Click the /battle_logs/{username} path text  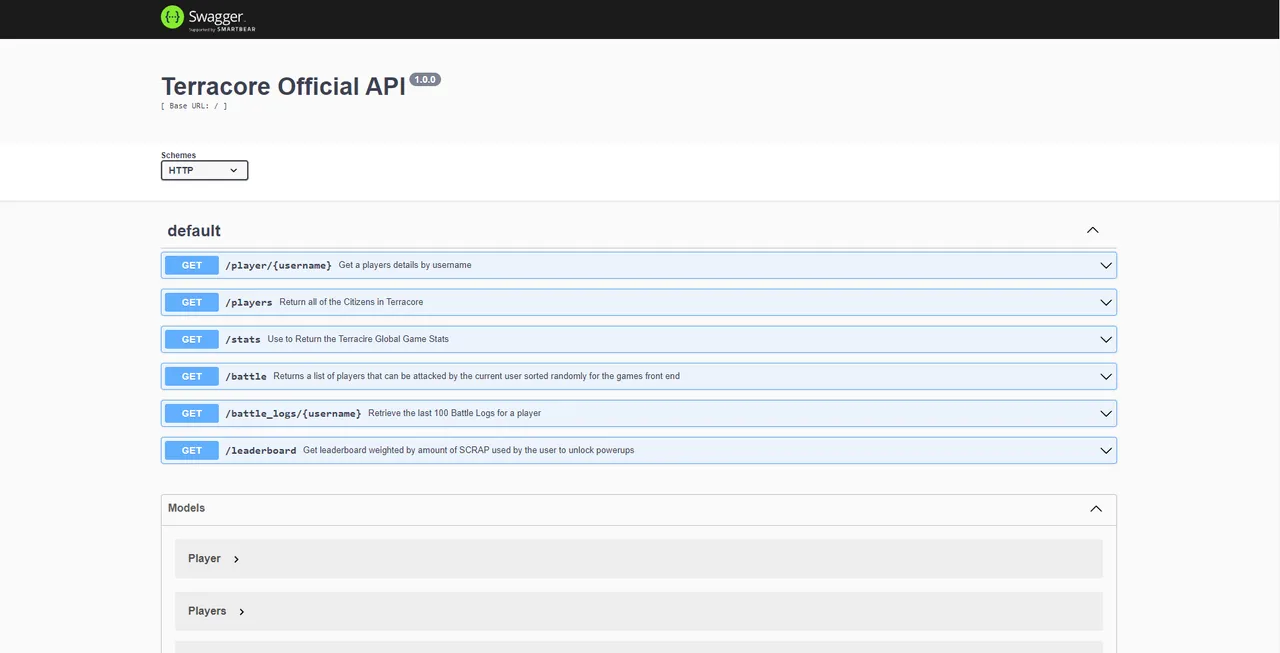293,414
